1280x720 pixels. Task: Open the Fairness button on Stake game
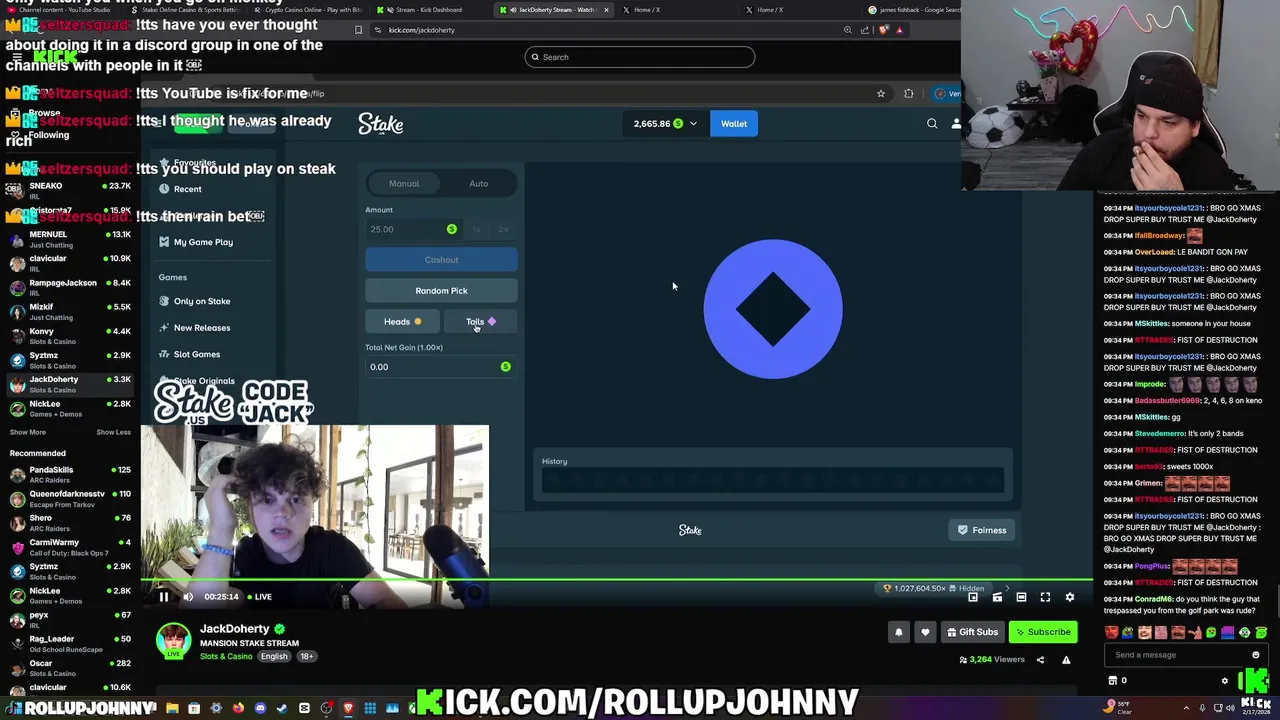coord(982,530)
